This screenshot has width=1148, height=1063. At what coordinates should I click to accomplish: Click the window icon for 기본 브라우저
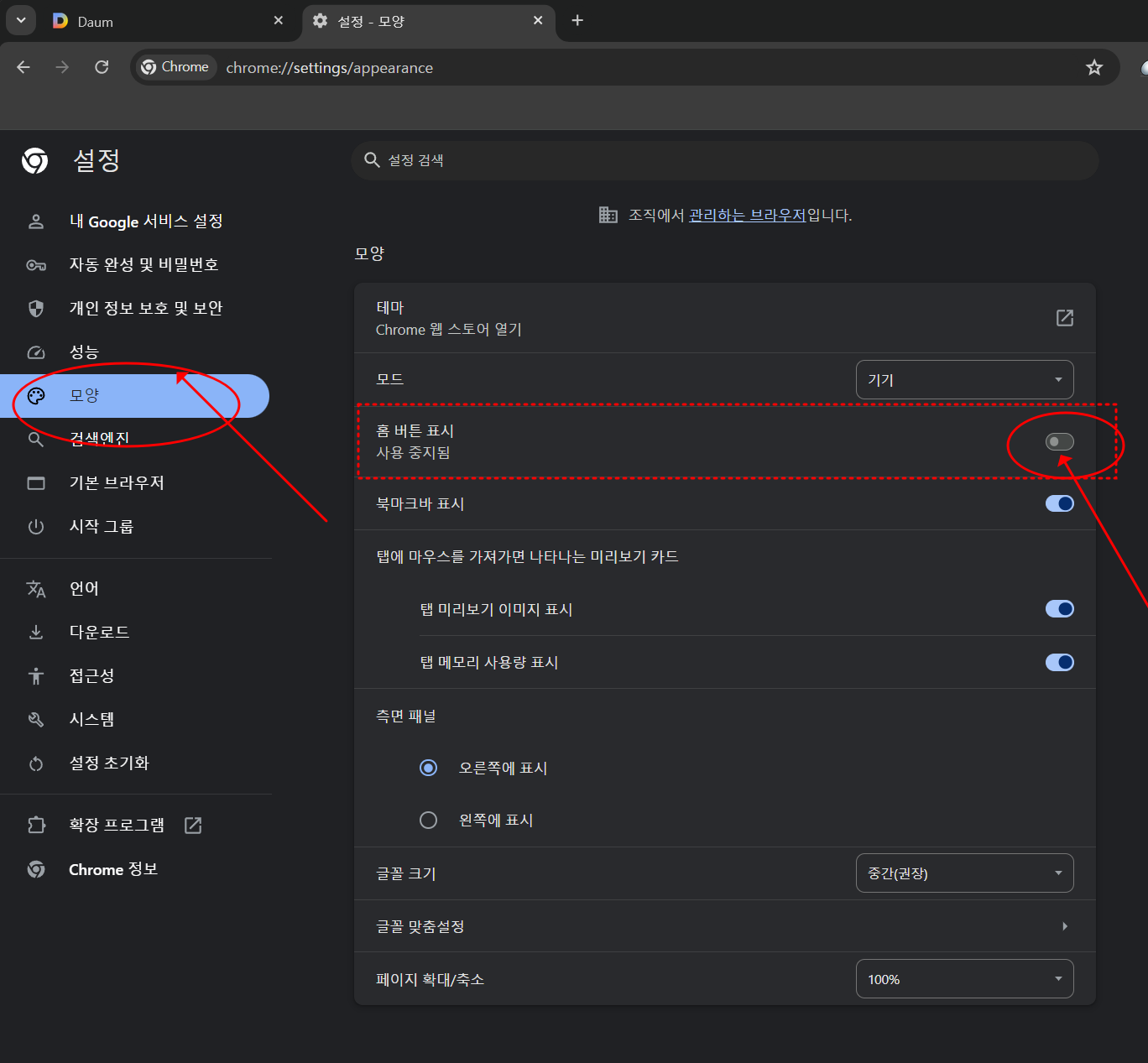pos(36,483)
